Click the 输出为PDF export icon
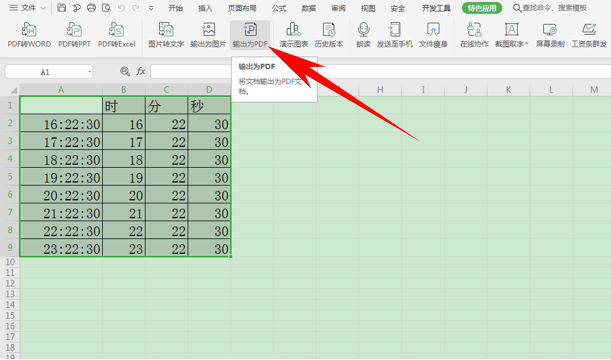The image size is (611, 360). 250,35
